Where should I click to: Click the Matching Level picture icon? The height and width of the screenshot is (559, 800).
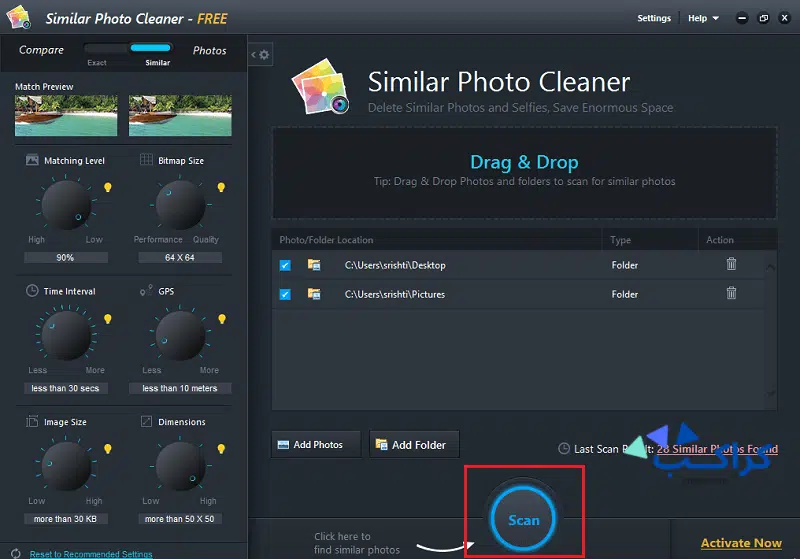click(x=32, y=160)
